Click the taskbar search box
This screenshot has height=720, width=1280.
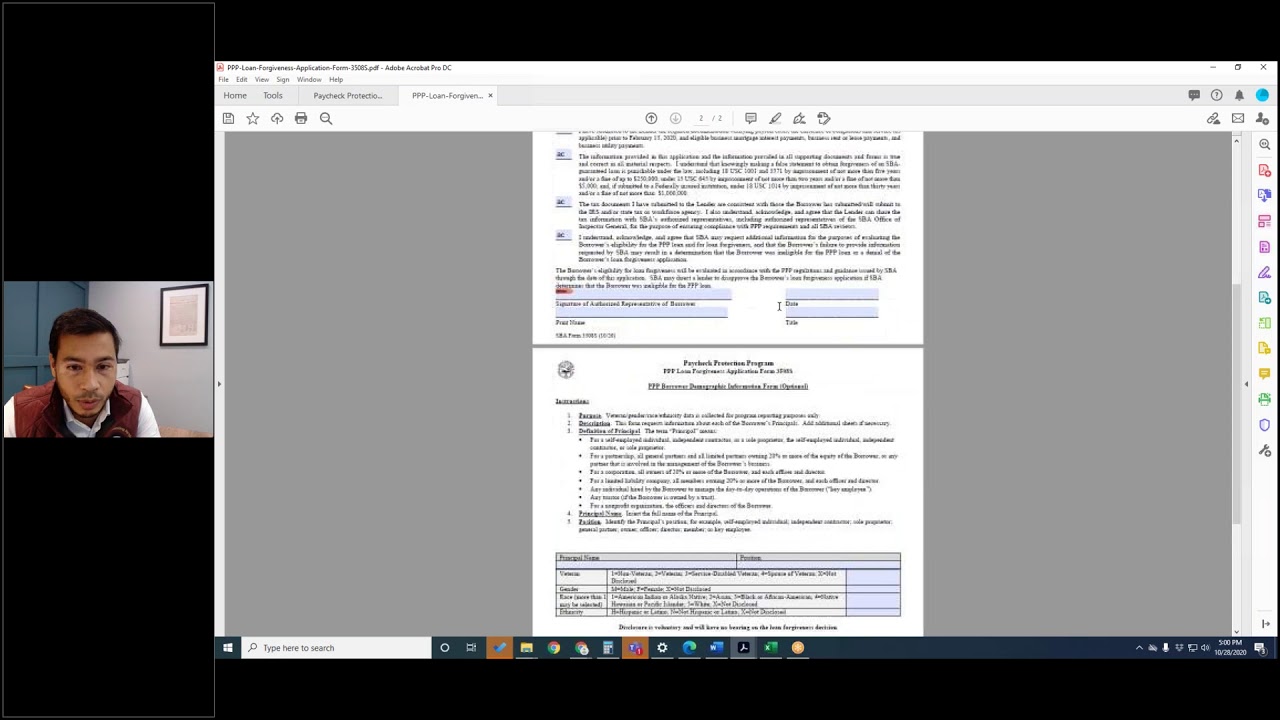336,648
